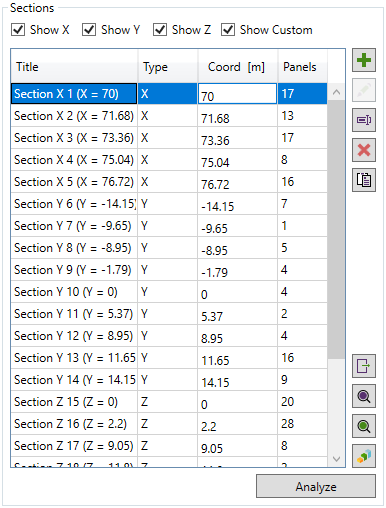Viewport: 386px width, 508px height.
Task: Select row Section Y 14 (Y = 14.15)
Action: point(169,380)
